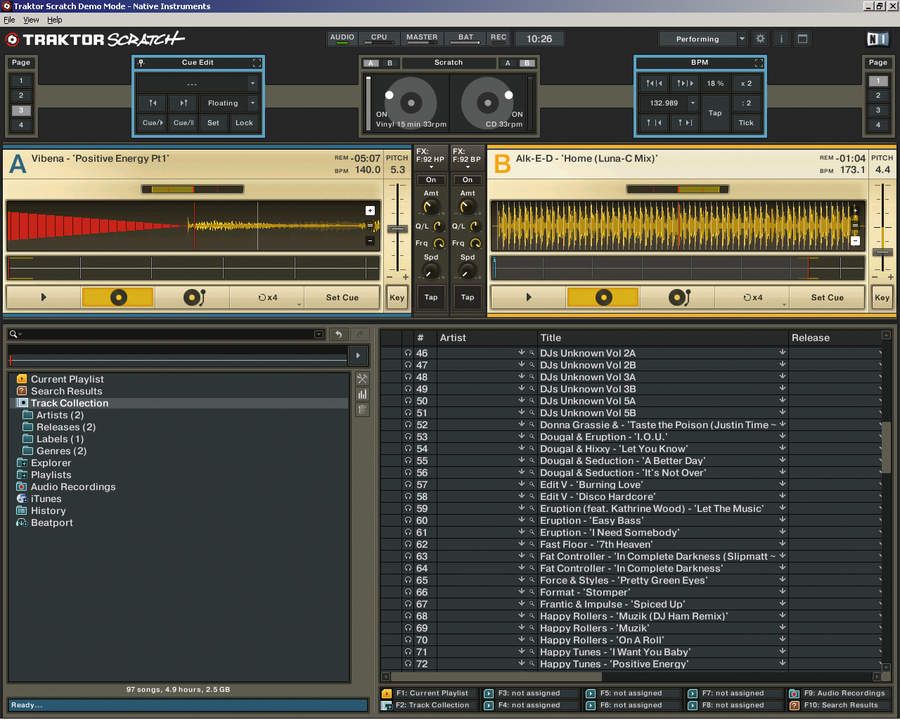Open the File menu

[x=9, y=20]
